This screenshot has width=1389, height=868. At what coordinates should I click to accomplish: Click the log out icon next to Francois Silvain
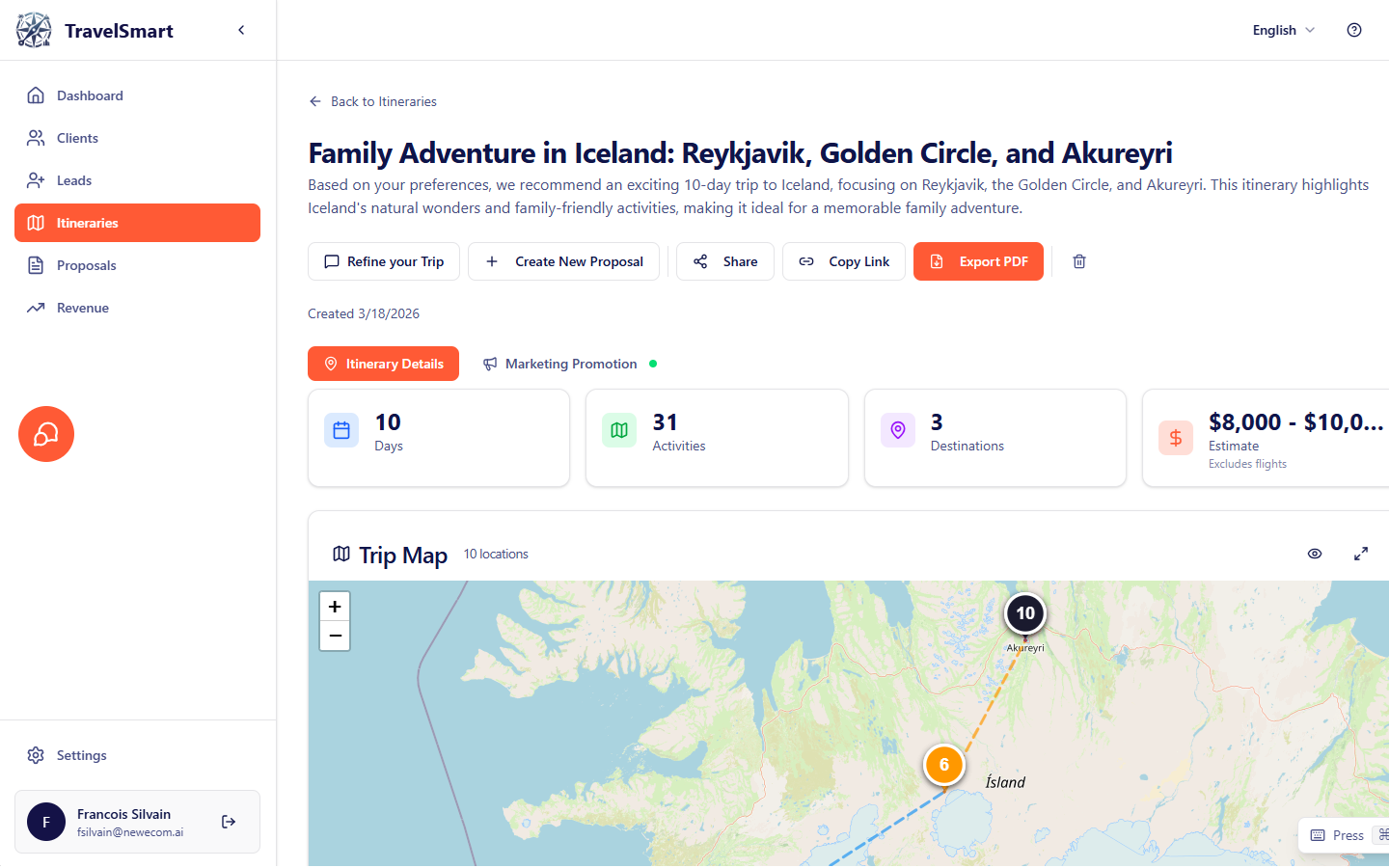click(229, 822)
